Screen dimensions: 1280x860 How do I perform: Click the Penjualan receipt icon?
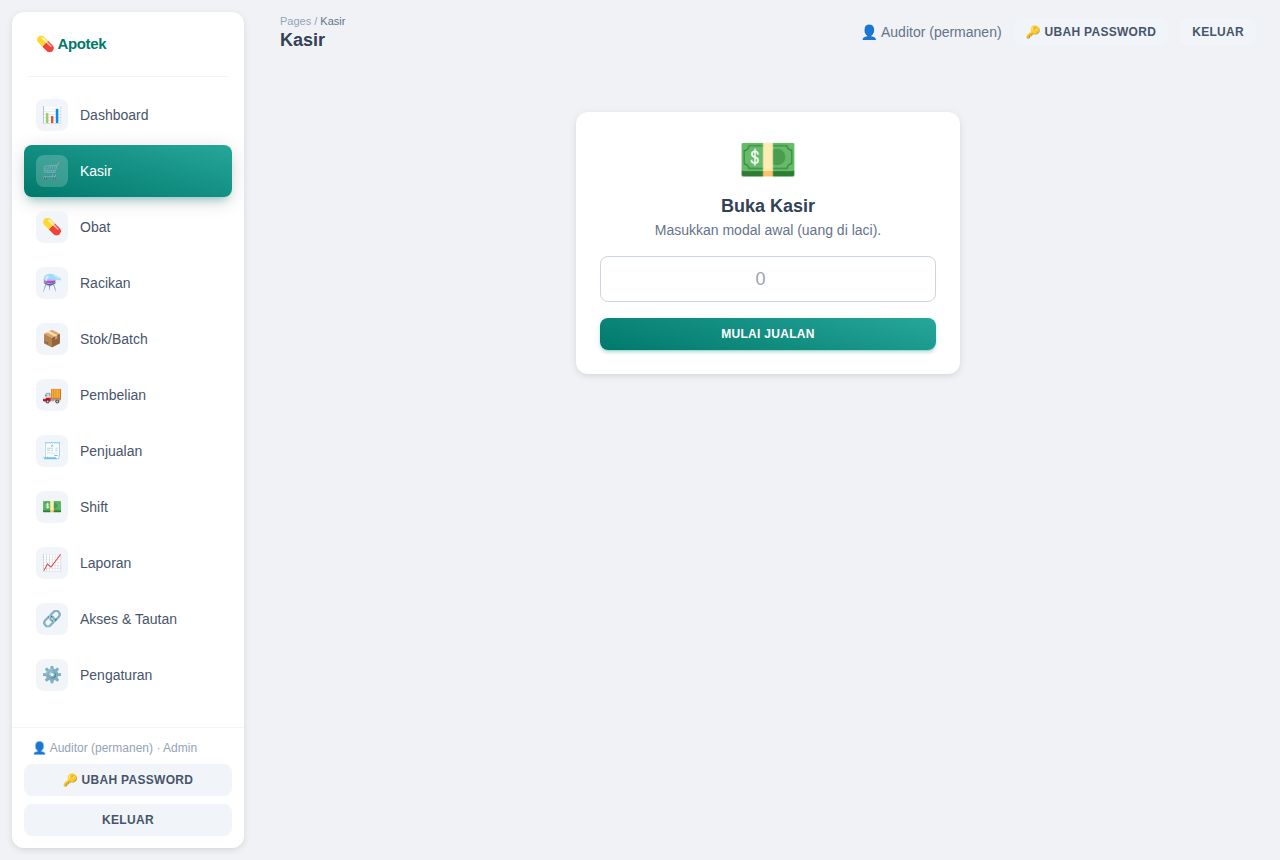pyautogui.click(x=52, y=451)
